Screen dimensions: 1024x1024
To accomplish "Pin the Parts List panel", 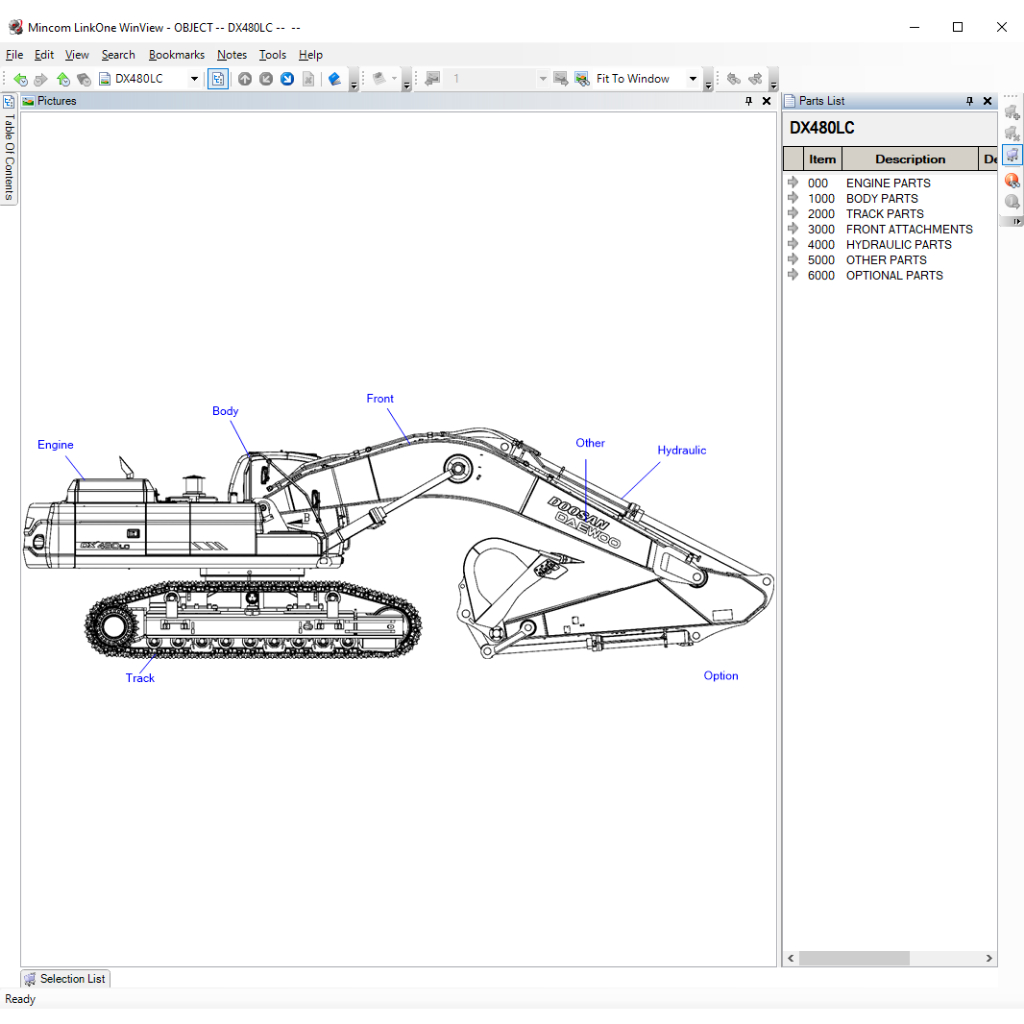I will pos(968,100).
